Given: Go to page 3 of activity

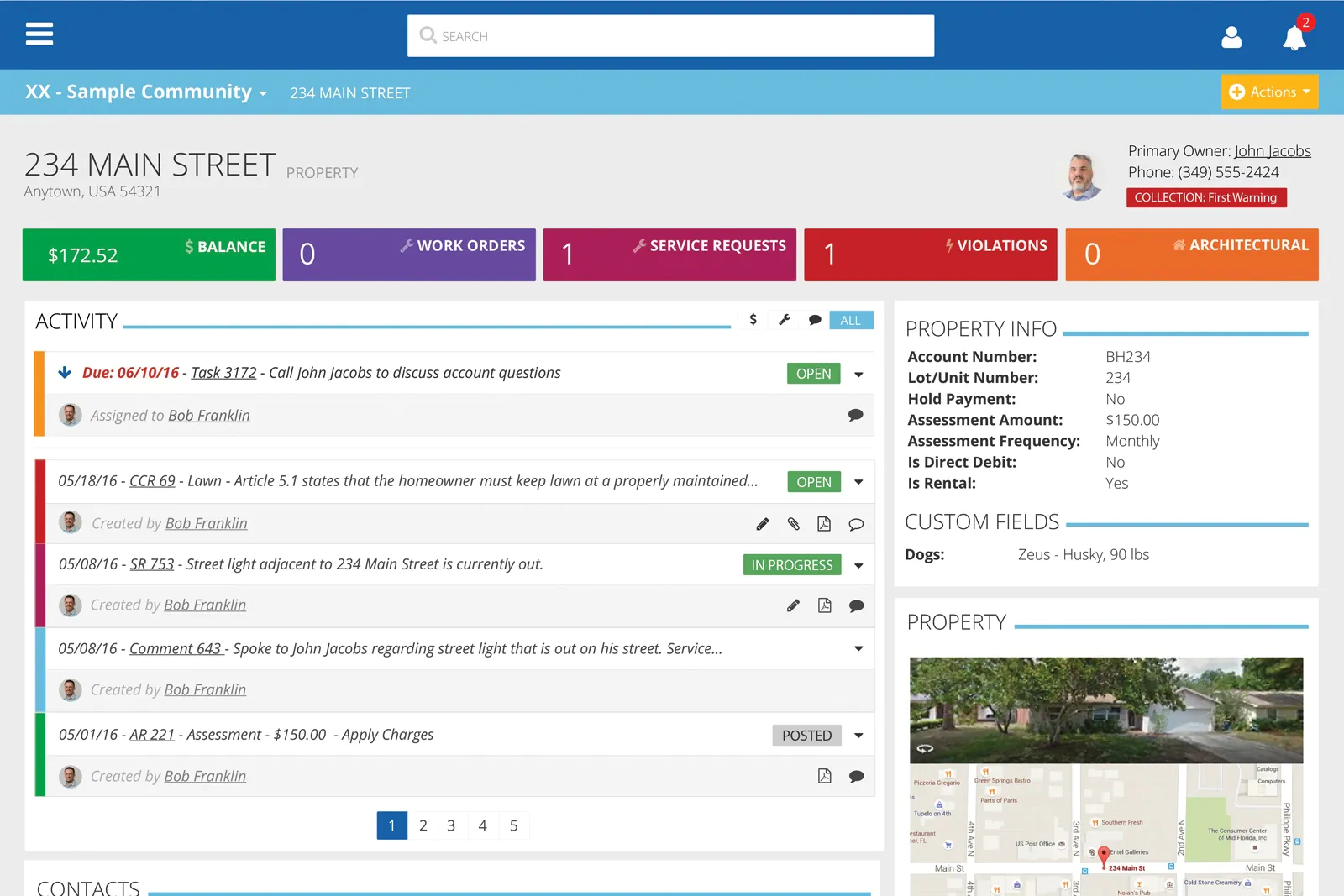Looking at the screenshot, I should (x=451, y=825).
